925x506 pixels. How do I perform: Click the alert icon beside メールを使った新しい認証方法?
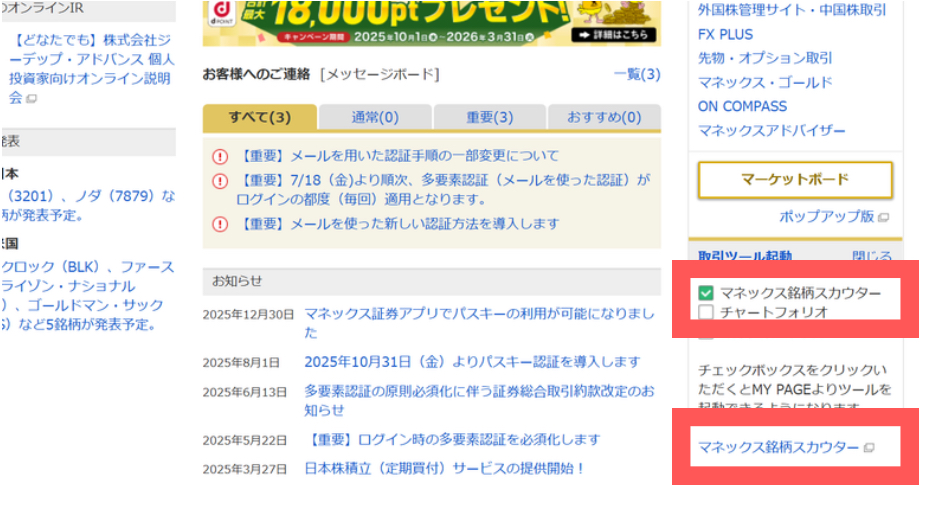click(220, 224)
